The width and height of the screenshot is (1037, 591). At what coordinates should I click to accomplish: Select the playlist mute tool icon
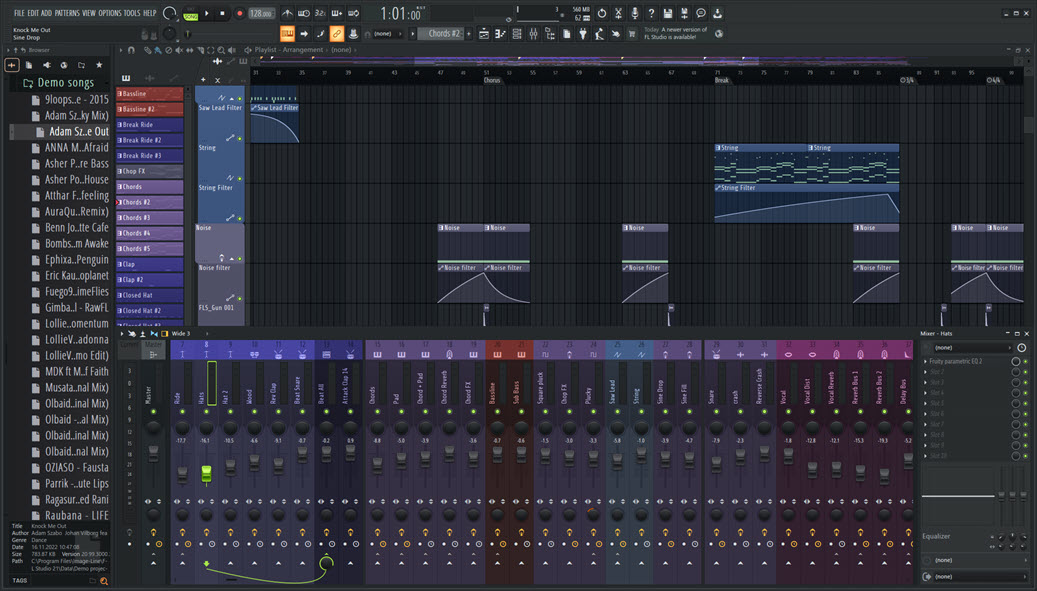click(x=179, y=50)
